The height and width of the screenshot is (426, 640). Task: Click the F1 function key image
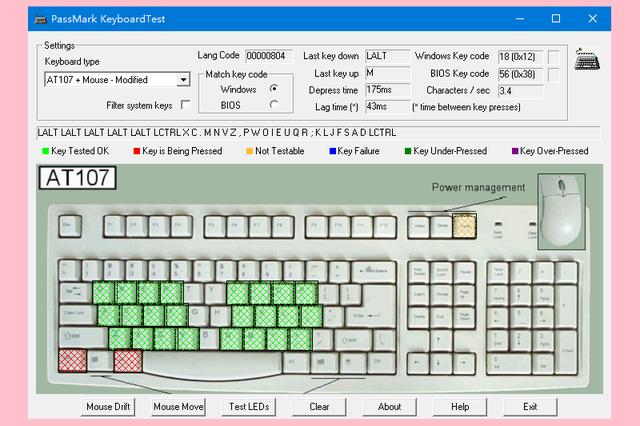click(114, 226)
